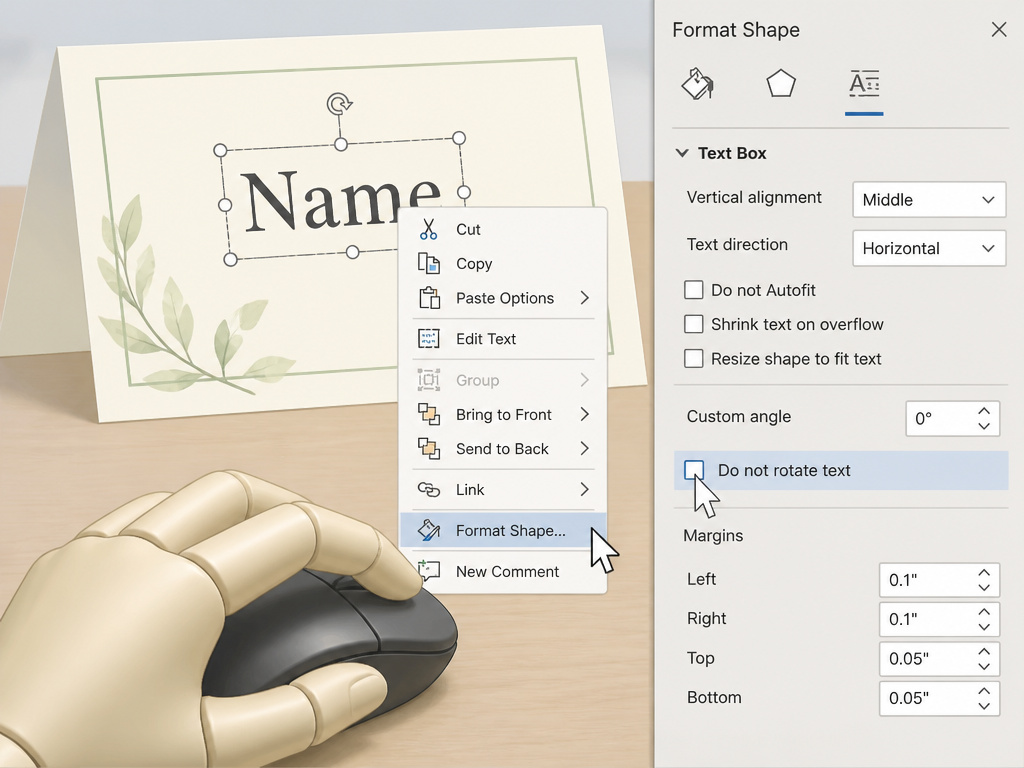Choose Edit Text in the context menu
The image size is (1024, 768).
[503, 339]
